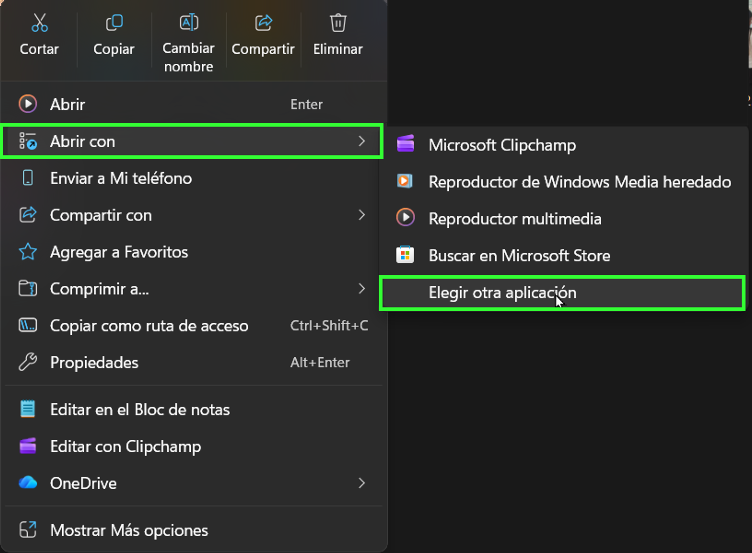
Task: Click the path icon beside Copiar como ruta
Action: click(x=28, y=326)
